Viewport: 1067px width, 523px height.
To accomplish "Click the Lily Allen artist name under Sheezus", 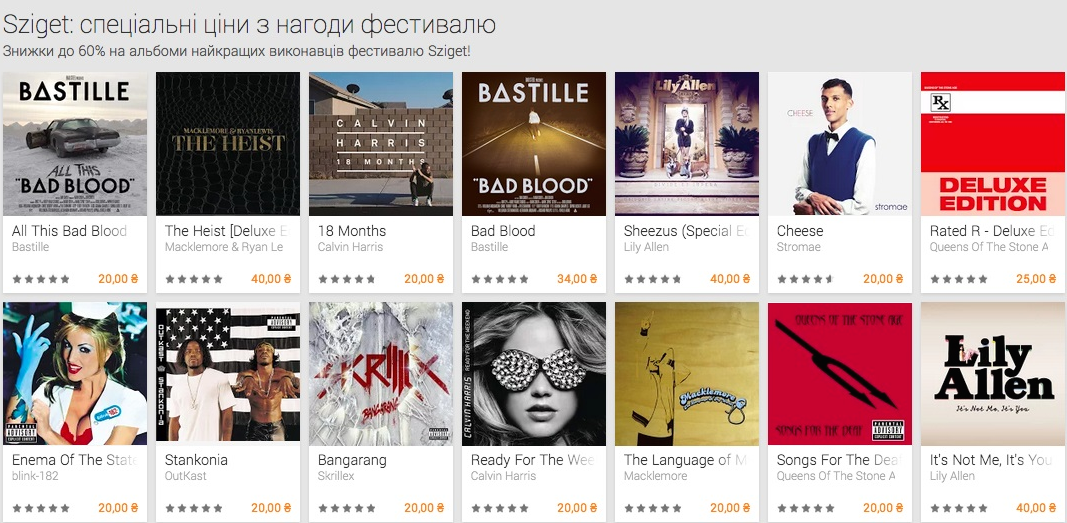I will tap(646, 247).
